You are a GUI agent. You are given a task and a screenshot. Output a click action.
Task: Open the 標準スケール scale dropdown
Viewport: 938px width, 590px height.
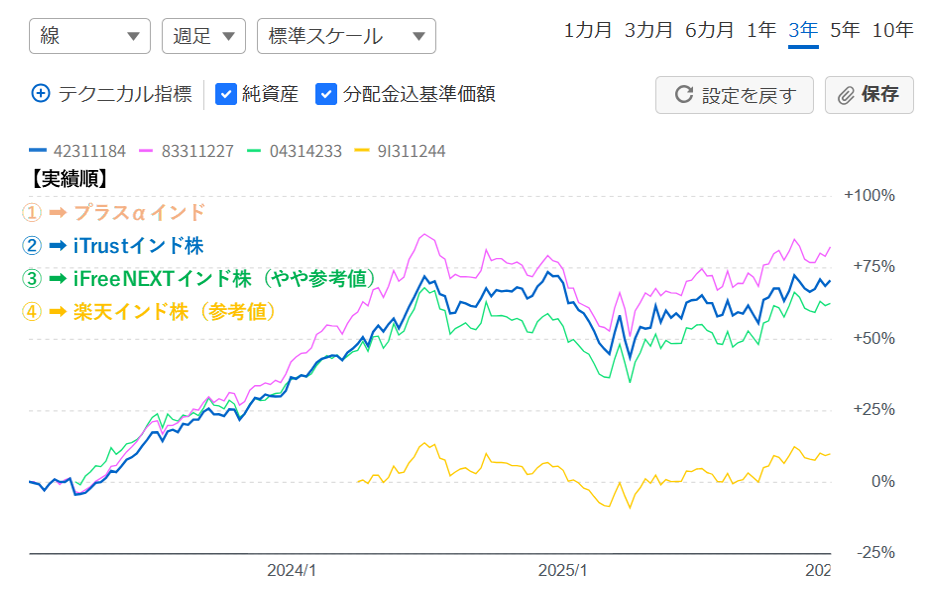346,36
